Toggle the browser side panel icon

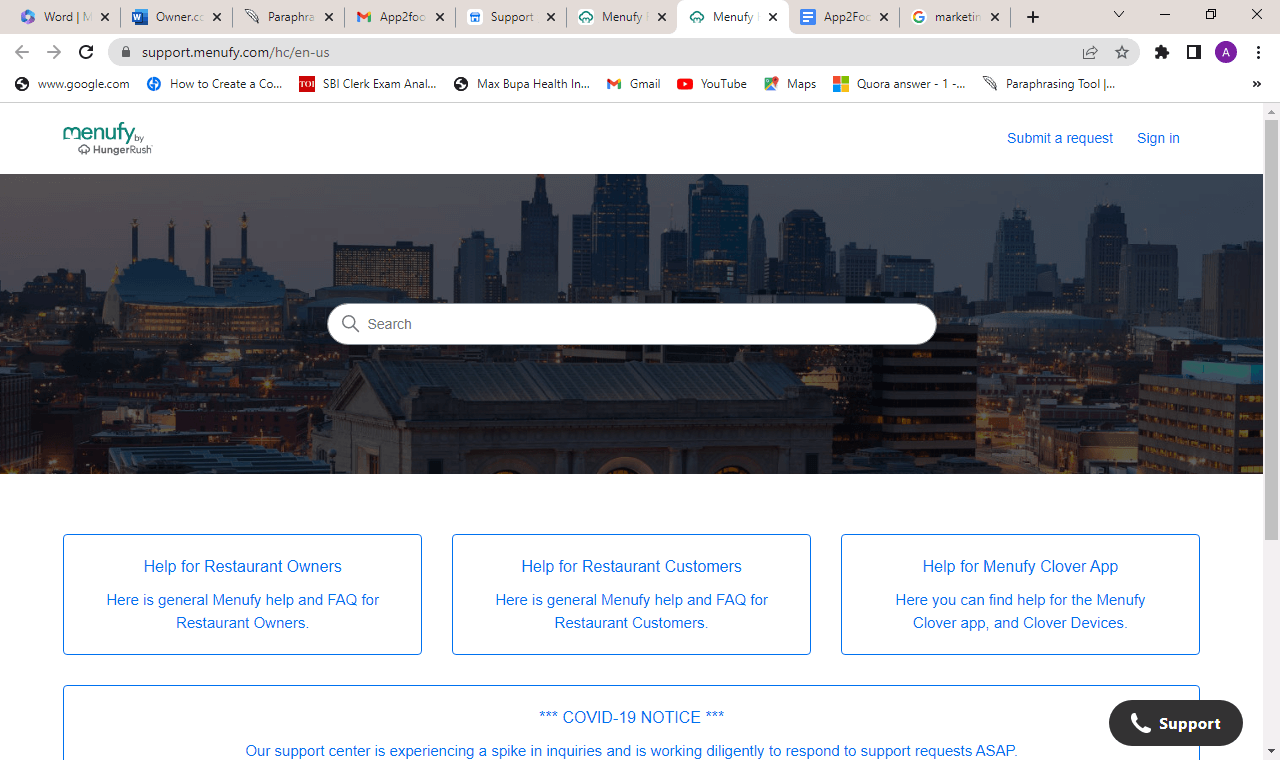pyautogui.click(x=1193, y=52)
